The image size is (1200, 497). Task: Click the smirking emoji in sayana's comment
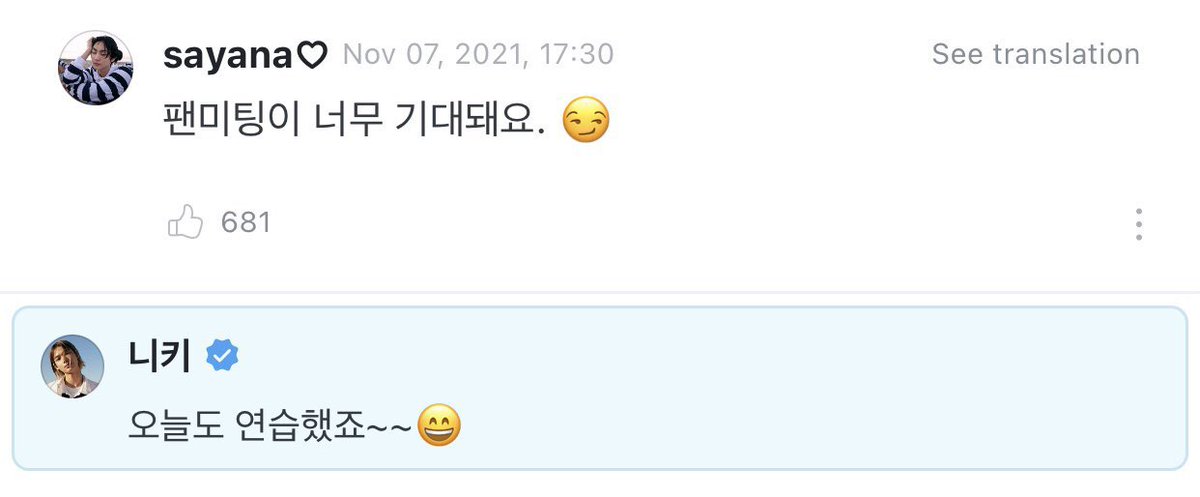point(586,123)
